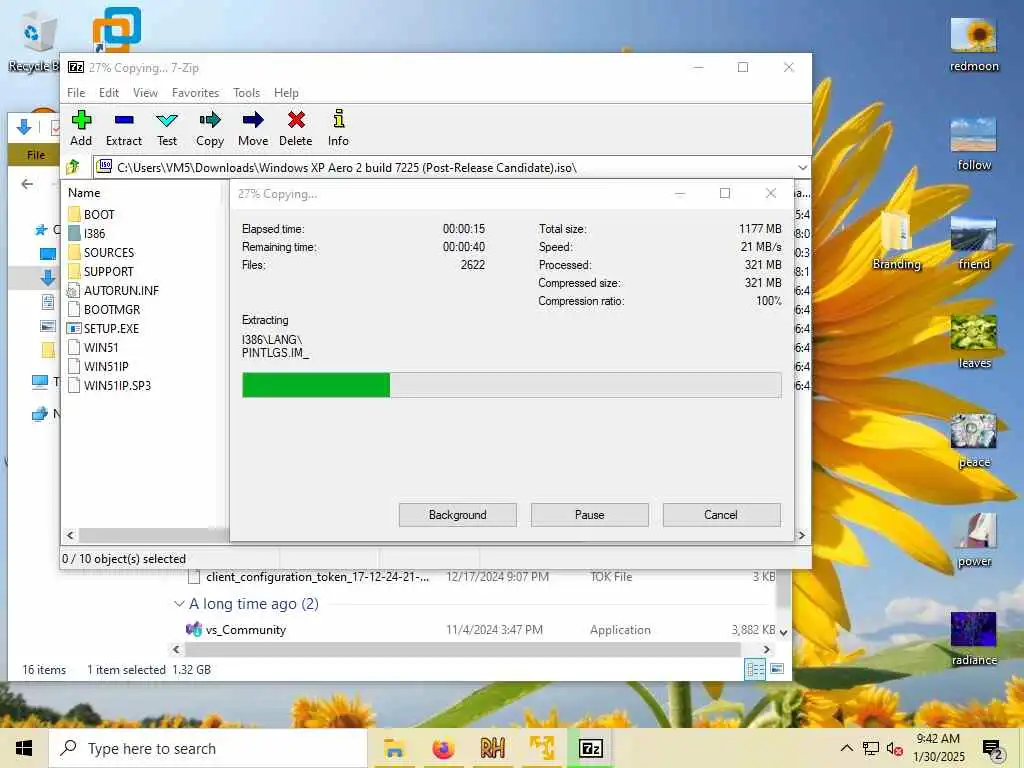1024x768 pixels.
Task: Open File Explorer from the taskbar
Action: click(x=394, y=748)
